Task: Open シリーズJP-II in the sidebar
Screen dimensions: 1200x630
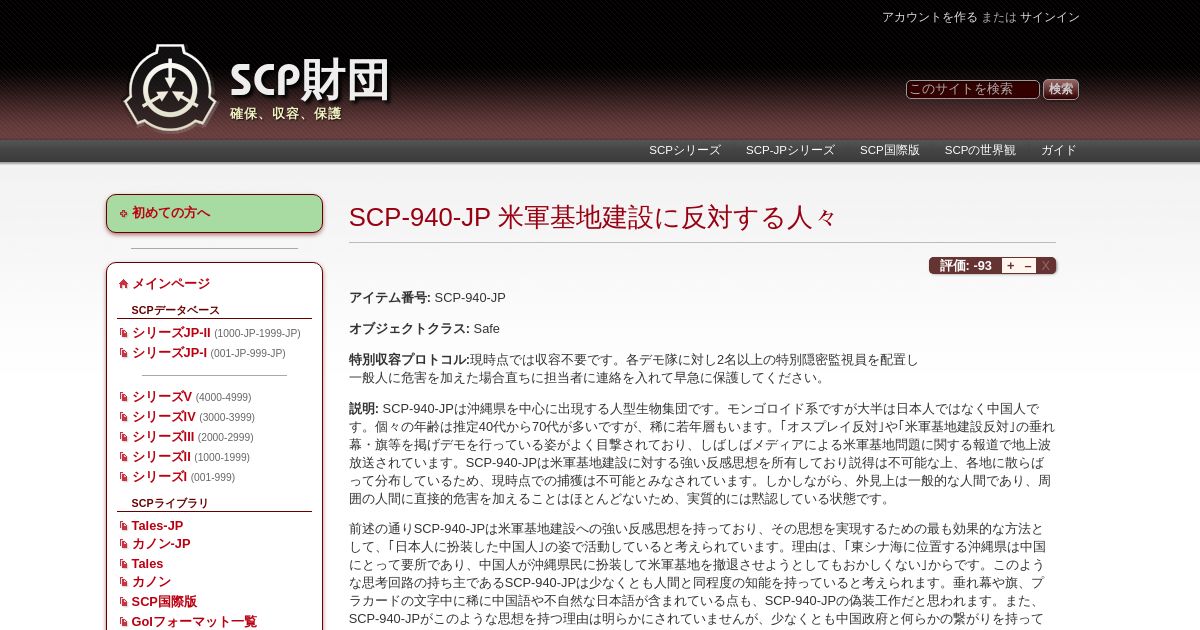Action: click(x=171, y=333)
